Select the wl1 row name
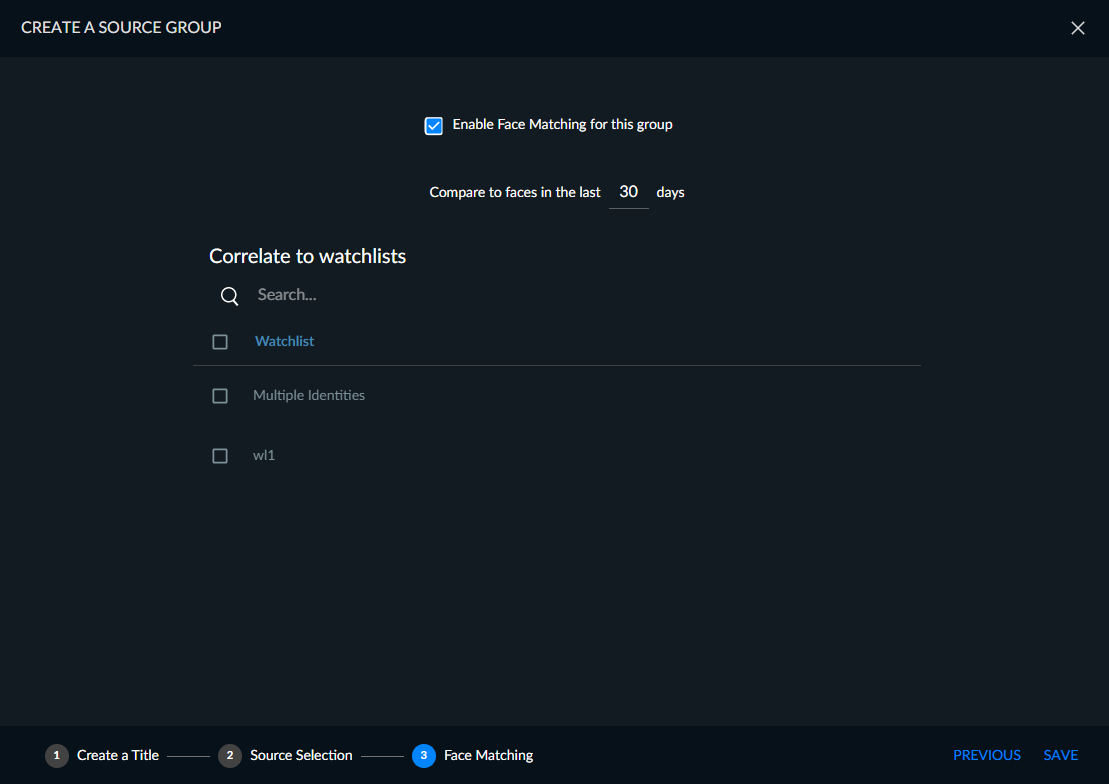The height and width of the screenshot is (784, 1109). [264, 456]
